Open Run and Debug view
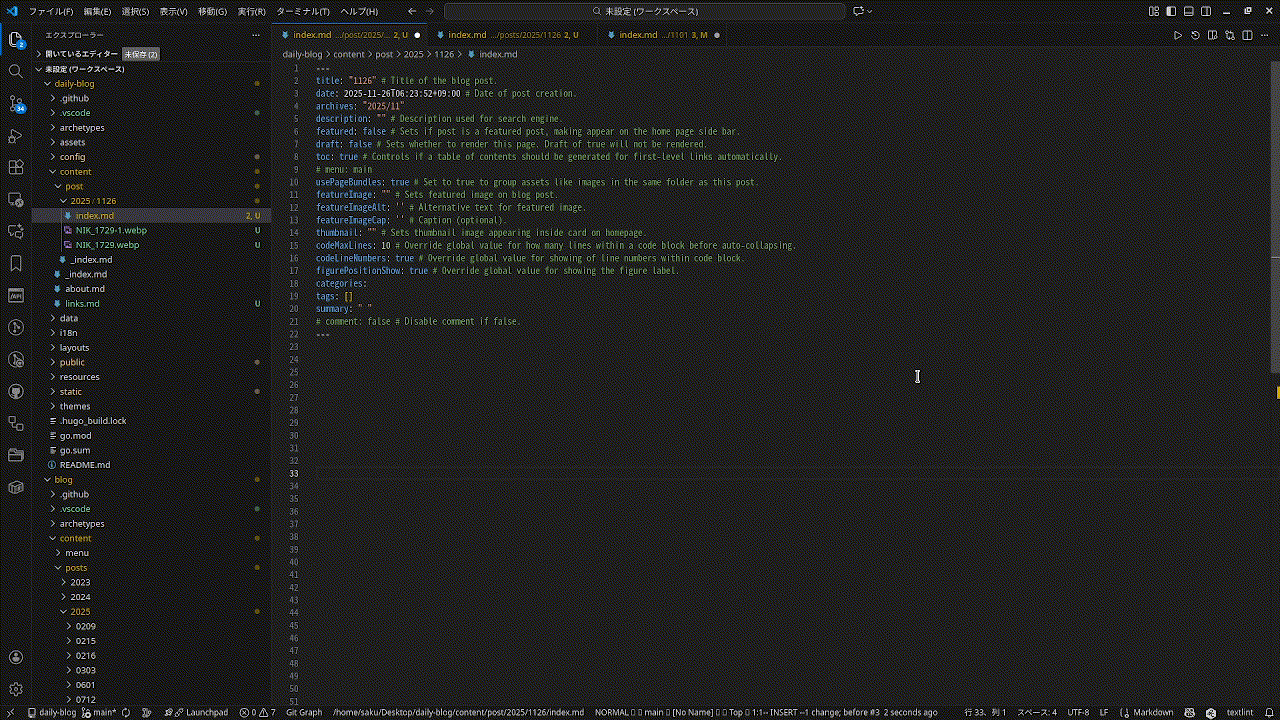The image size is (1280, 720). 16,136
